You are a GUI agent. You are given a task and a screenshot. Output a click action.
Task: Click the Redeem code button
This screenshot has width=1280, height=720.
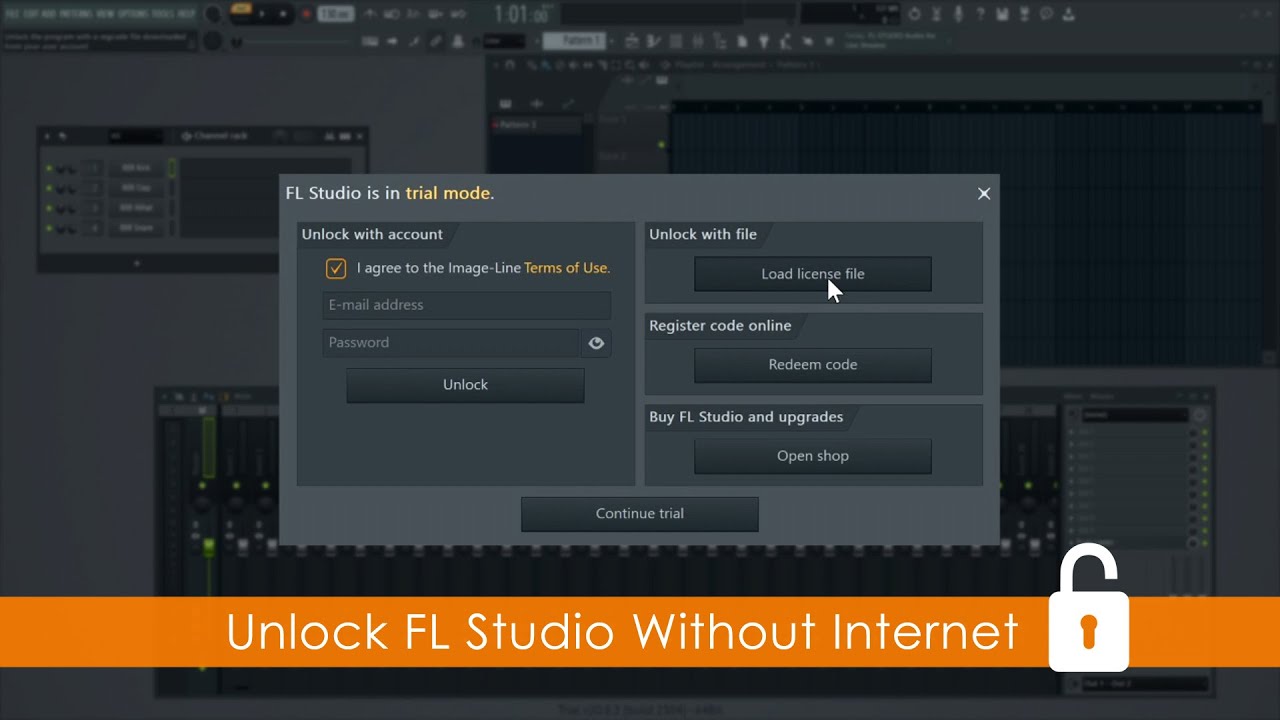pos(813,365)
